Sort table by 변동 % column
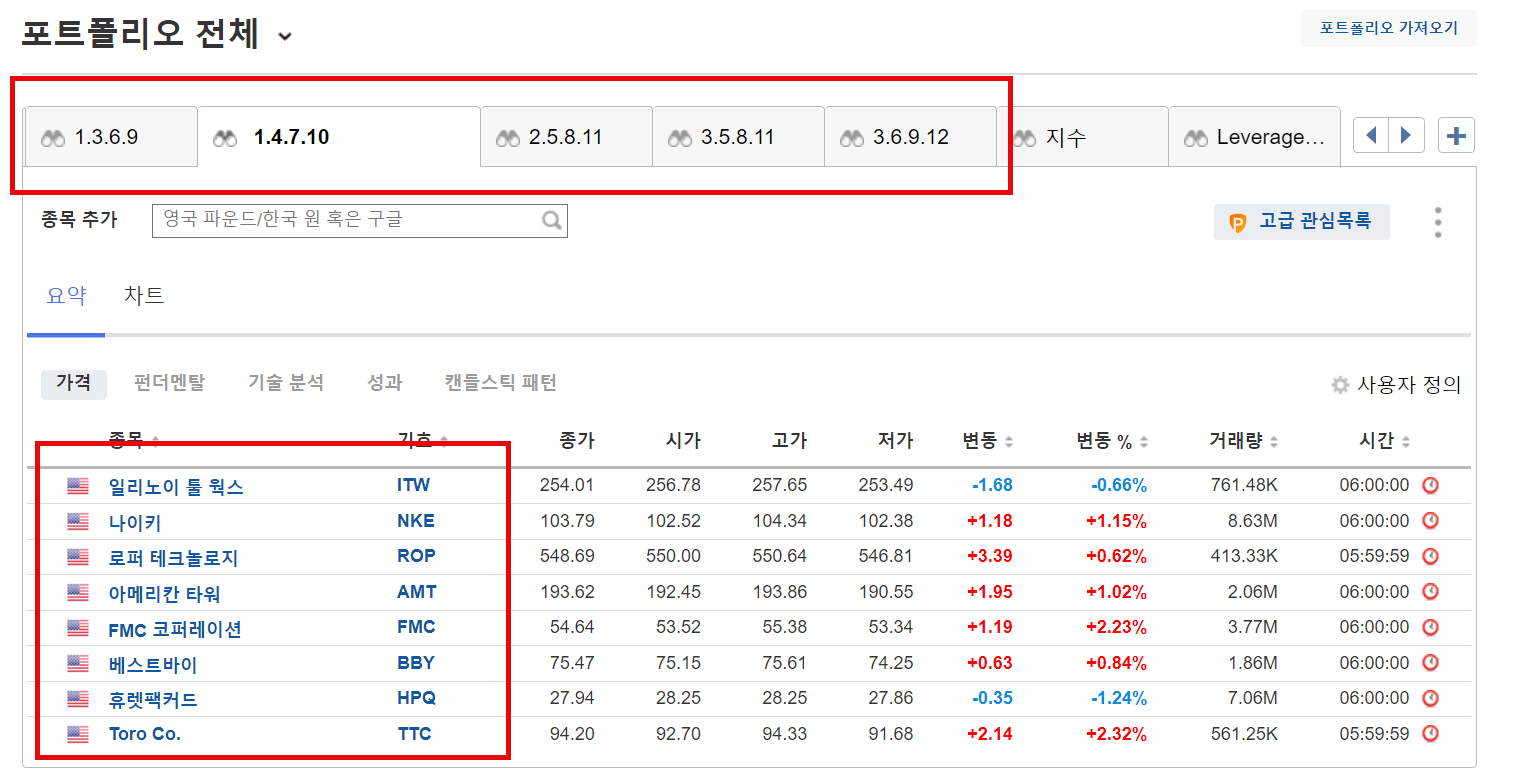The image size is (1513, 778). tap(1112, 441)
